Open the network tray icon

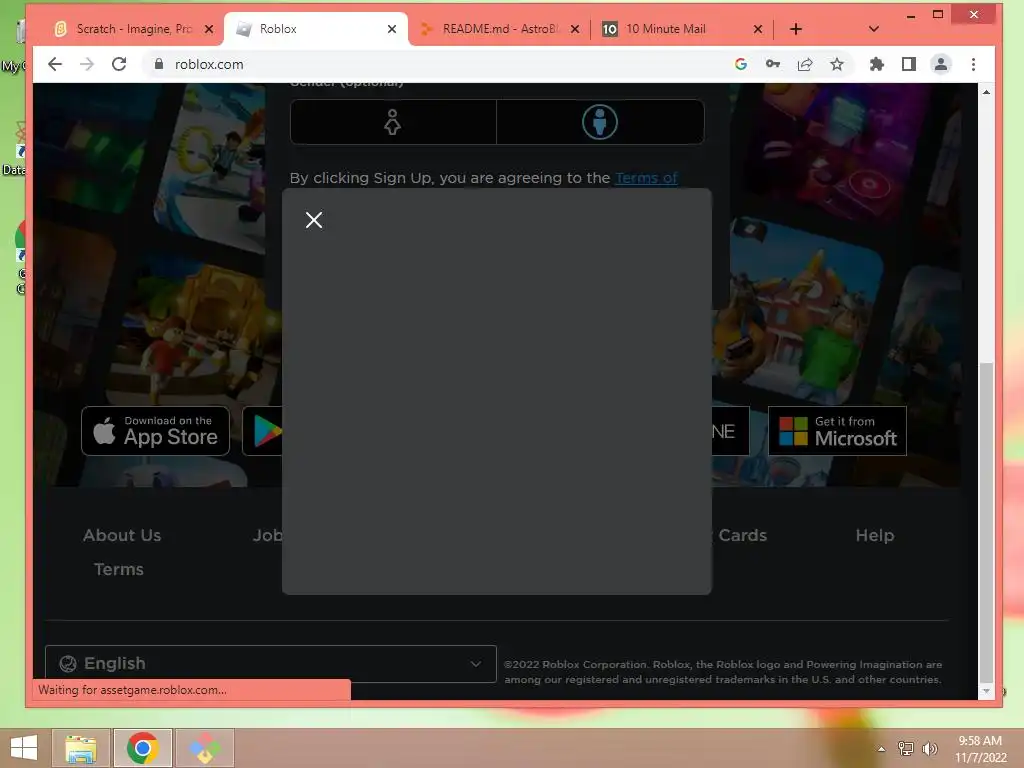pos(906,748)
